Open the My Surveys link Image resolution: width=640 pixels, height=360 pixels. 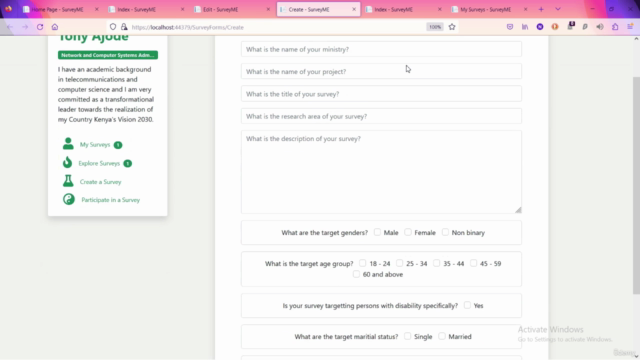pos(95,144)
